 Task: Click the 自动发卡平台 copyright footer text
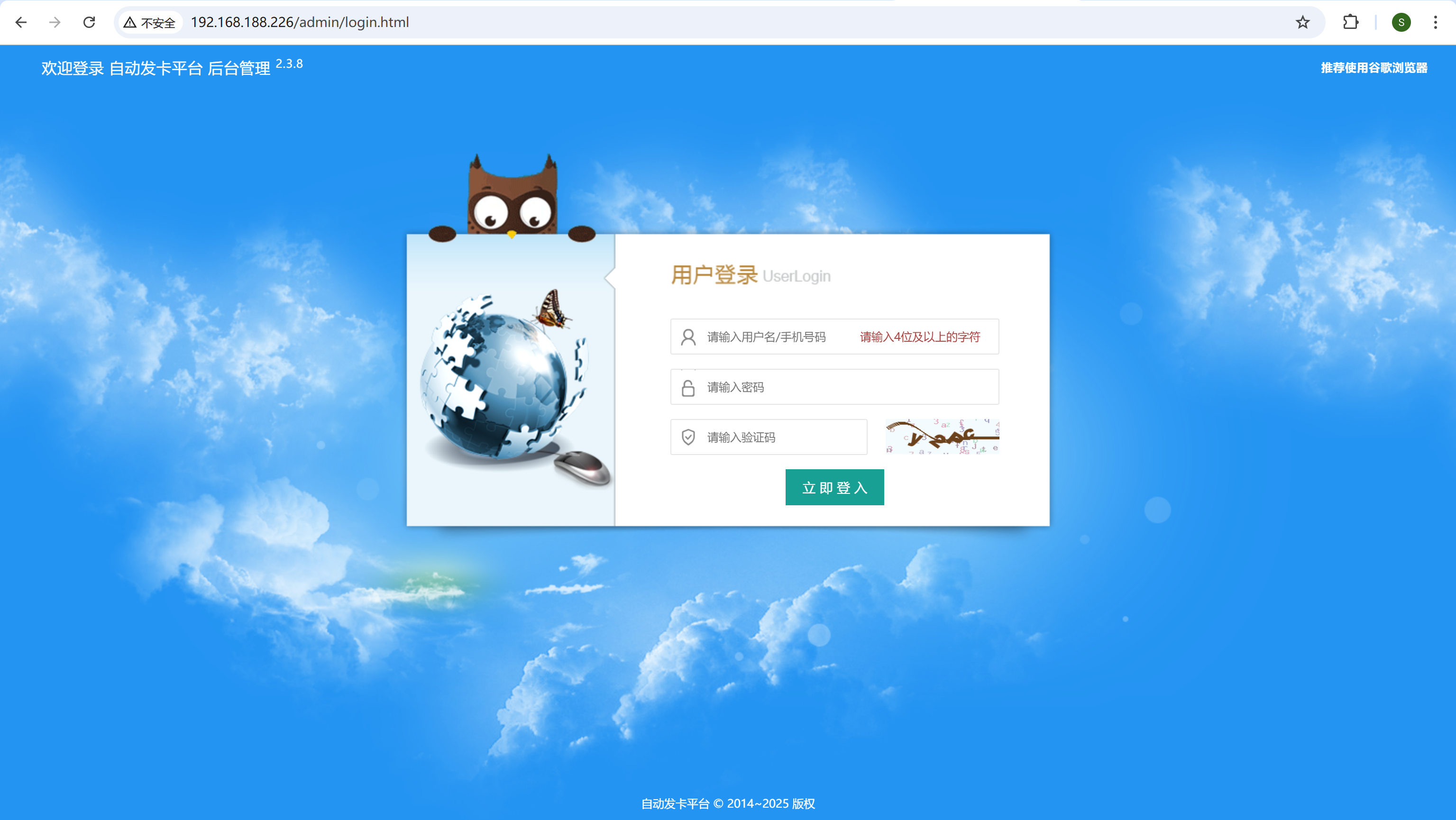click(x=727, y=803)
